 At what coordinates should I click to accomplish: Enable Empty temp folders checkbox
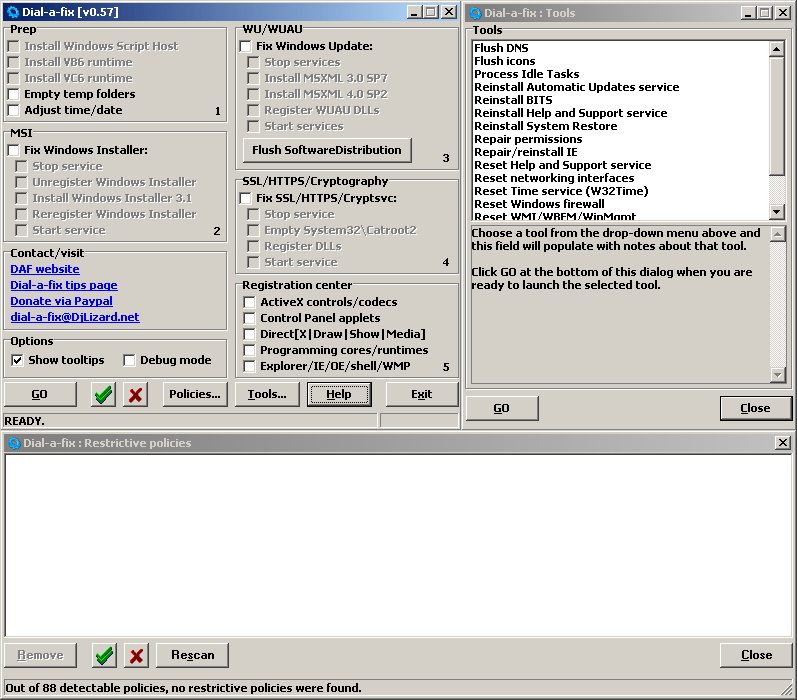click(14, 94)
